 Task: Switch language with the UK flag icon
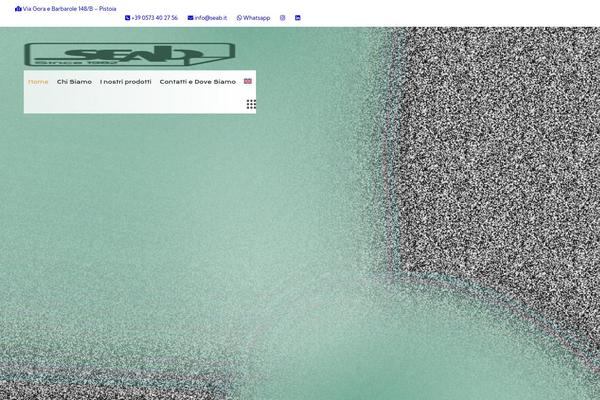(x=248, y=81)
